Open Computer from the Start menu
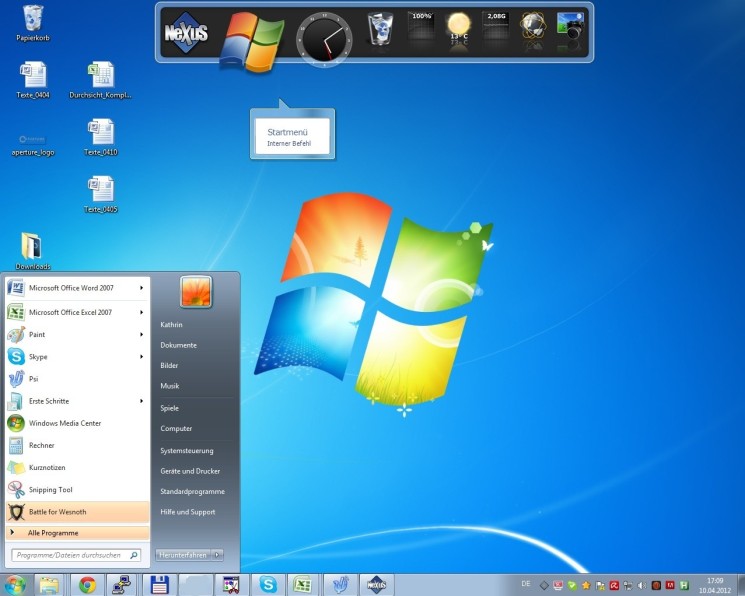The image size is (745, 596). pyautogui.click(x=176, y=428)
